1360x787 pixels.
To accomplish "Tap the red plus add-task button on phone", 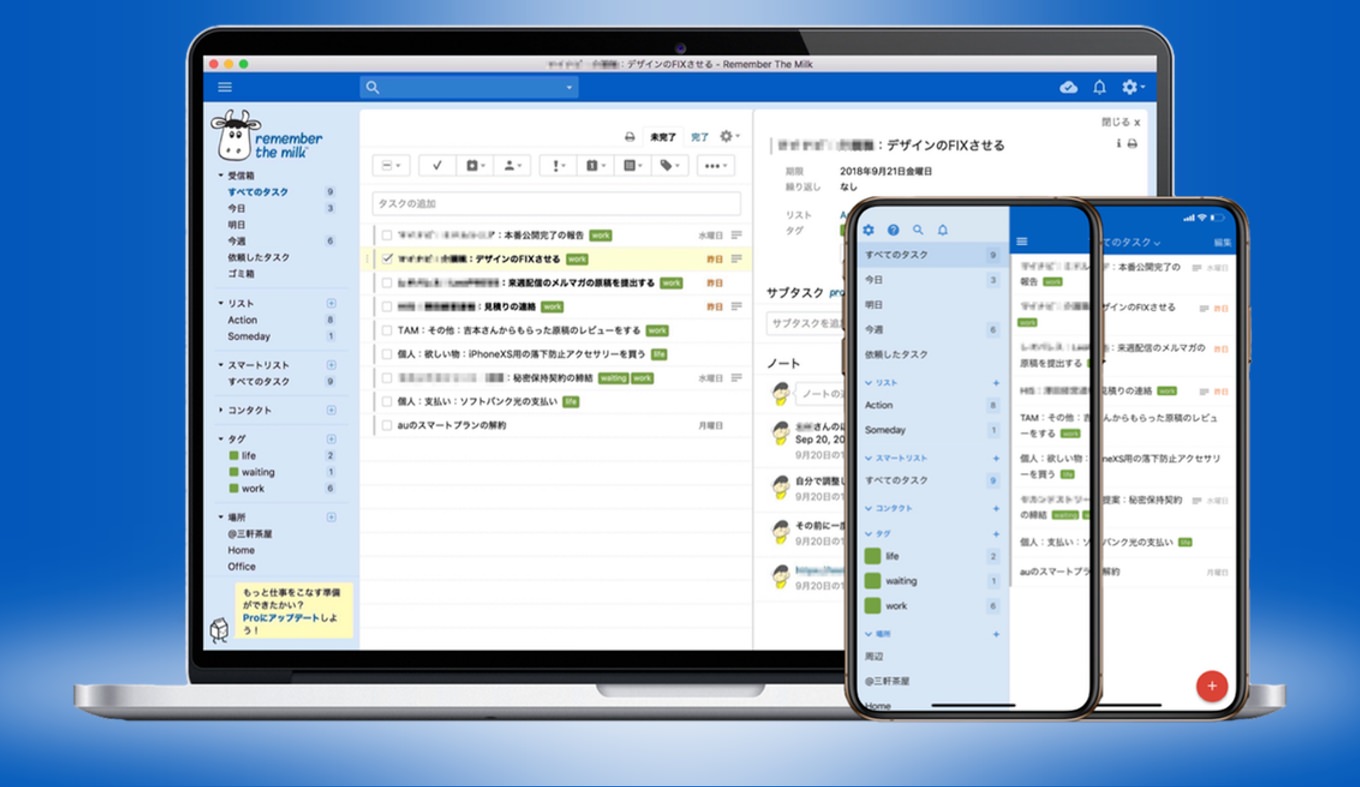I will point(1212,686).
